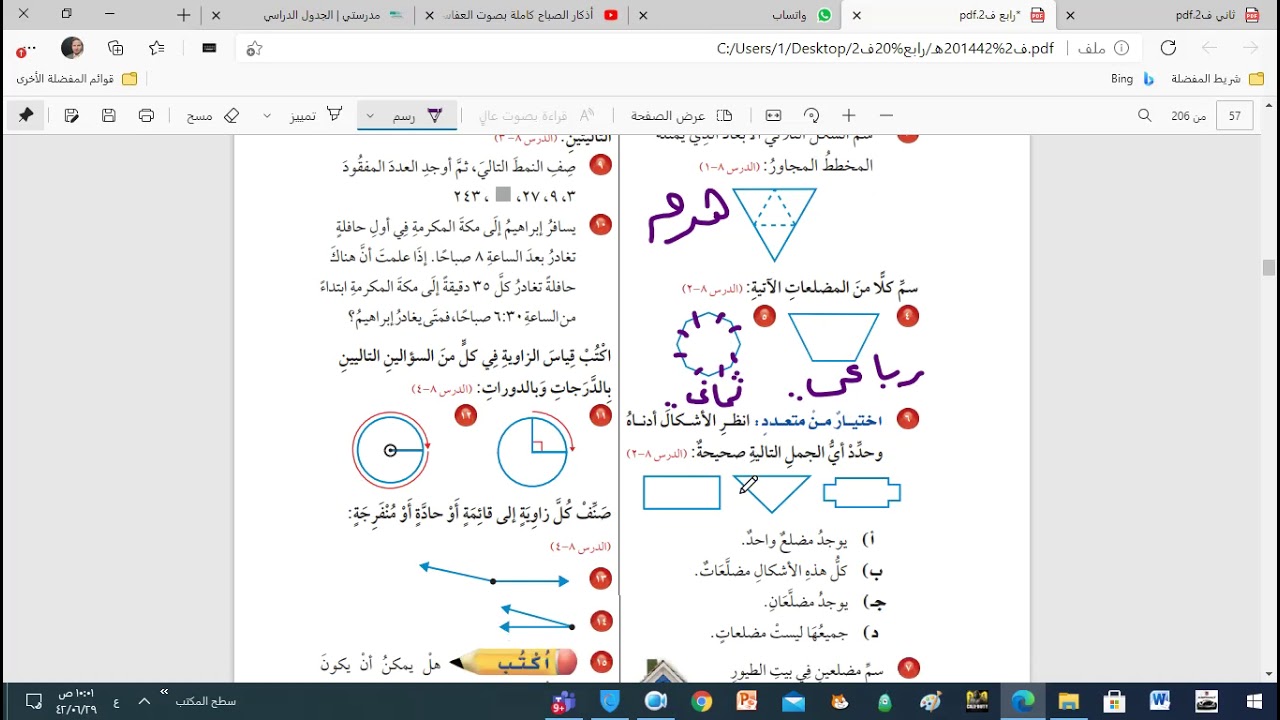Open the Collections icon
Screen dimensions: 1280x720
click(x=116, y=48)
